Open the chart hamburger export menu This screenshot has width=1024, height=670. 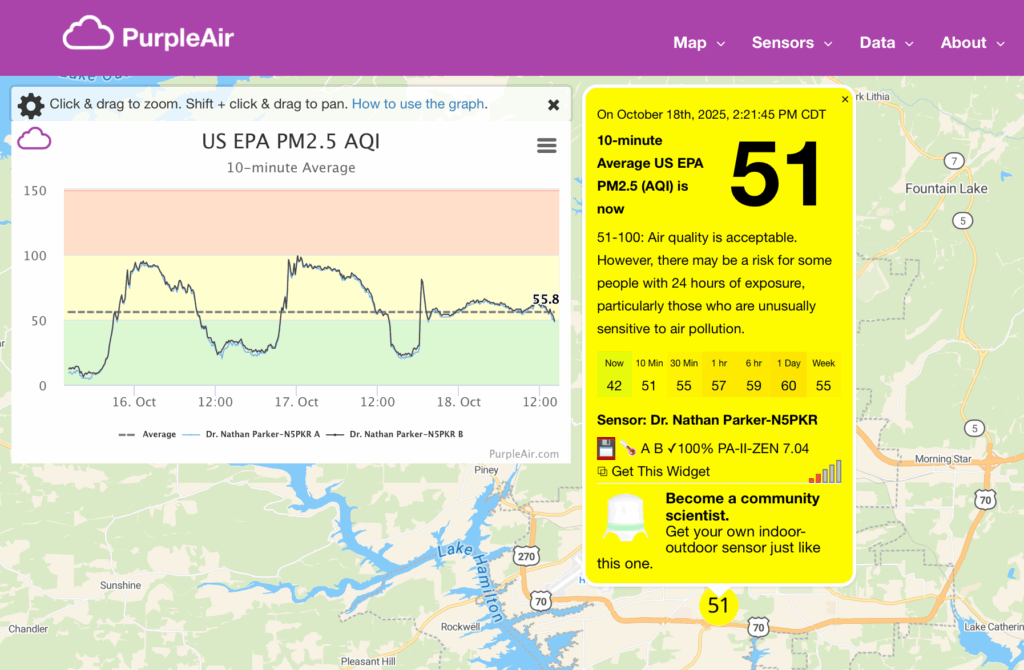(547, 146)
